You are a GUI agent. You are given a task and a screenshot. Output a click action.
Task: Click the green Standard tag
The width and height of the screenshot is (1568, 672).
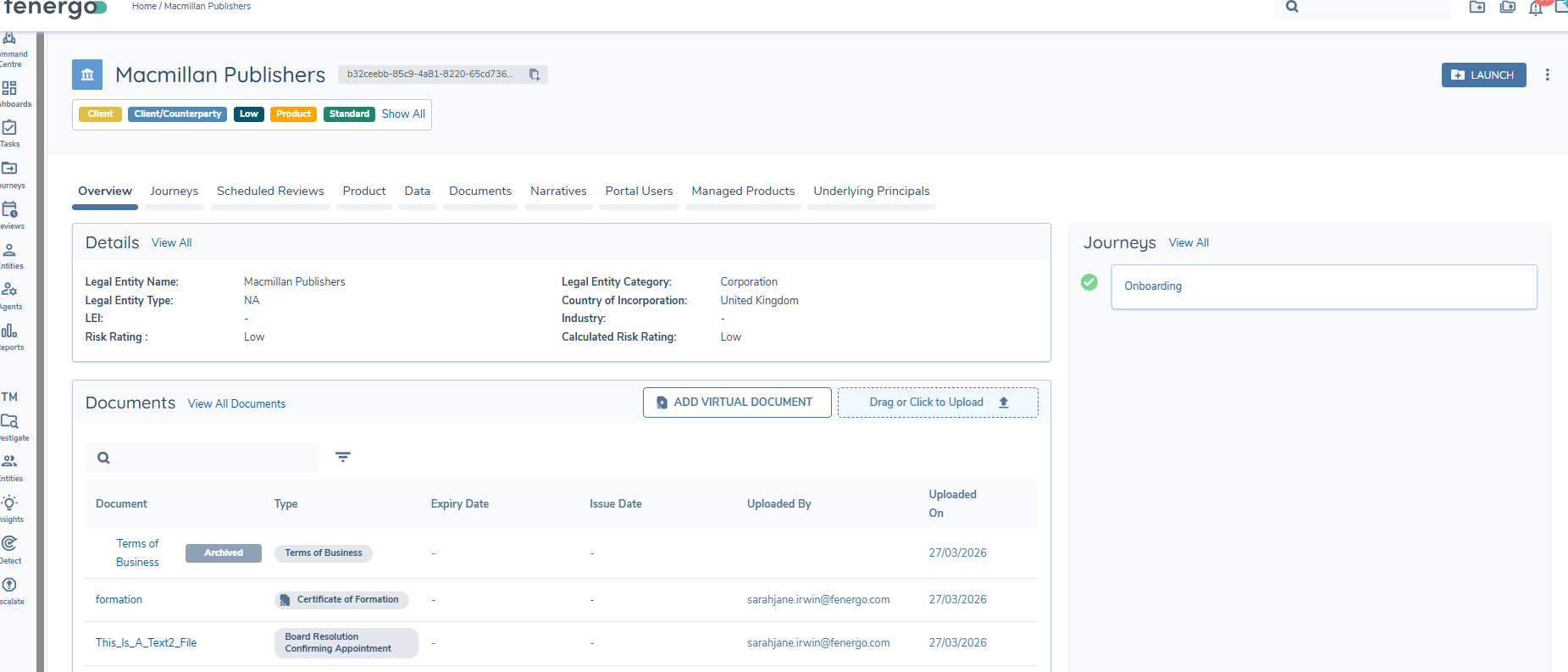(x=349, y=114)
